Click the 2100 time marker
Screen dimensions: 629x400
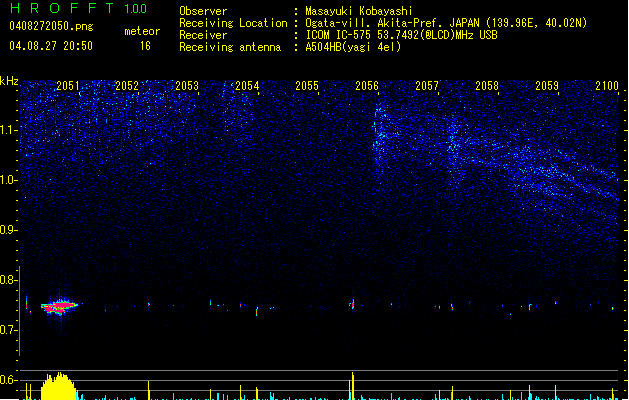tap(607, 86)
